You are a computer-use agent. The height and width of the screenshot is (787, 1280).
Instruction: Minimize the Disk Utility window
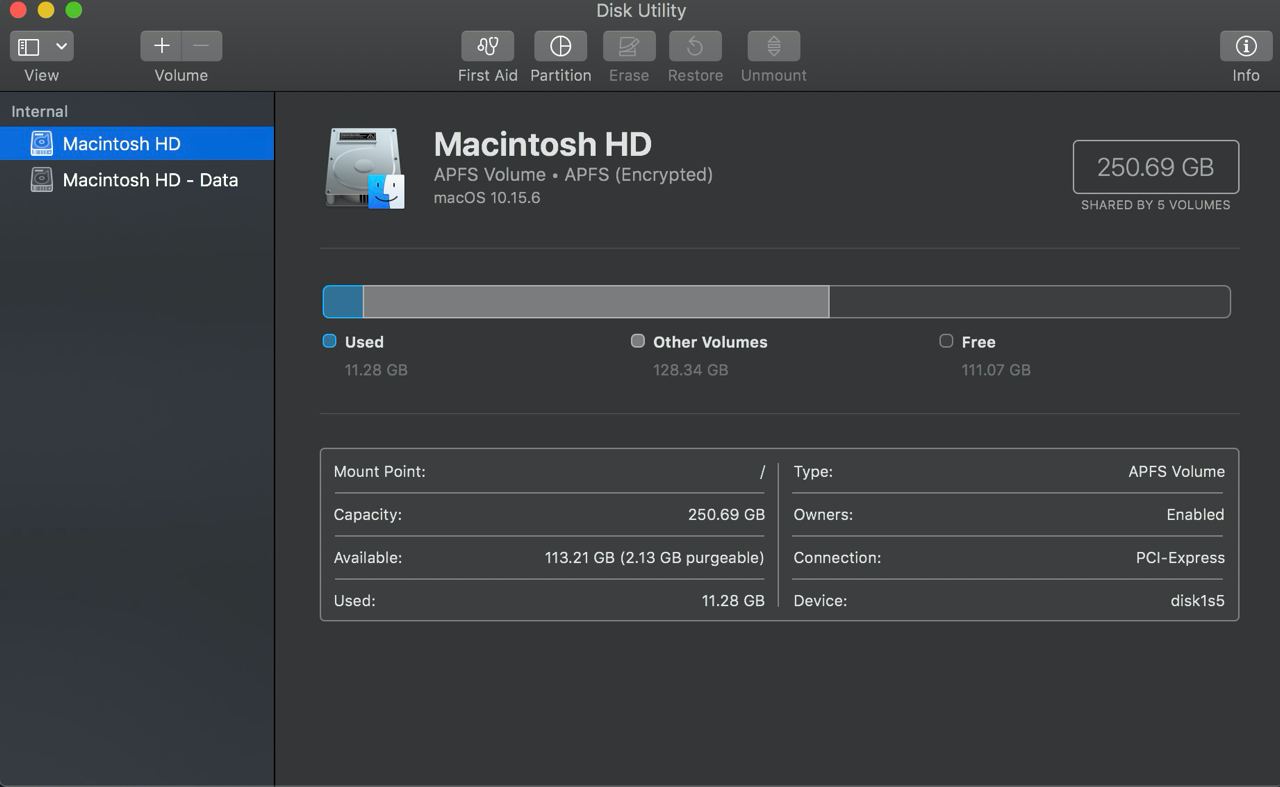pos(45,11)
